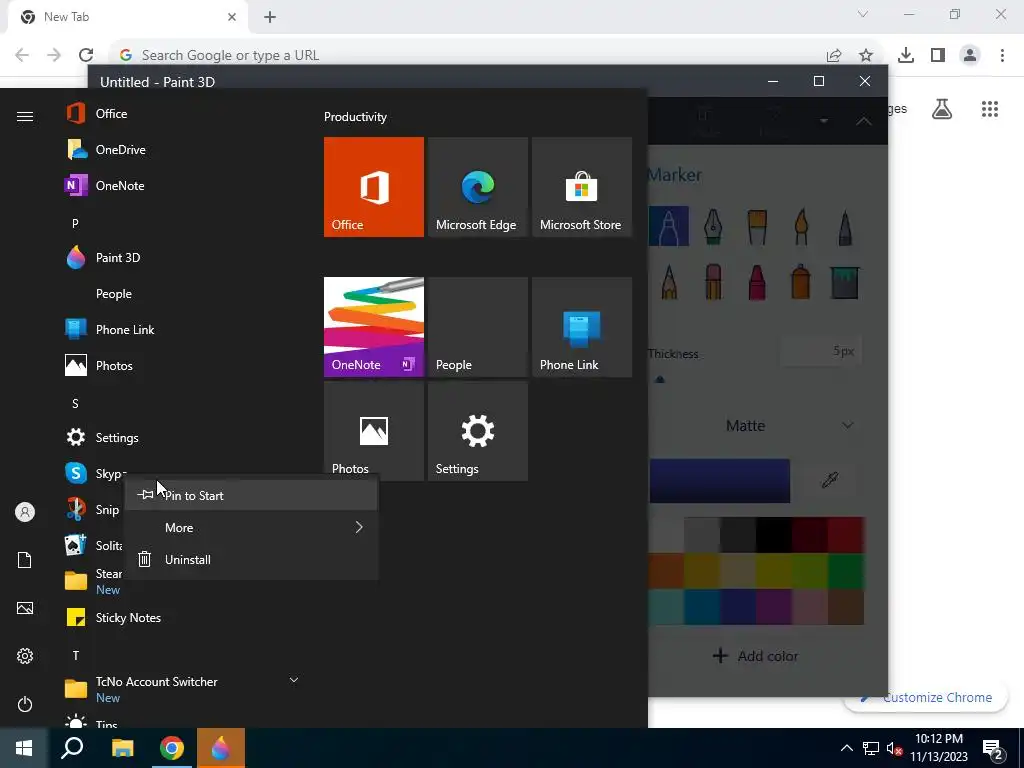
Task: Show hidden tray icons chevron
Action: (x=846, y=748)
